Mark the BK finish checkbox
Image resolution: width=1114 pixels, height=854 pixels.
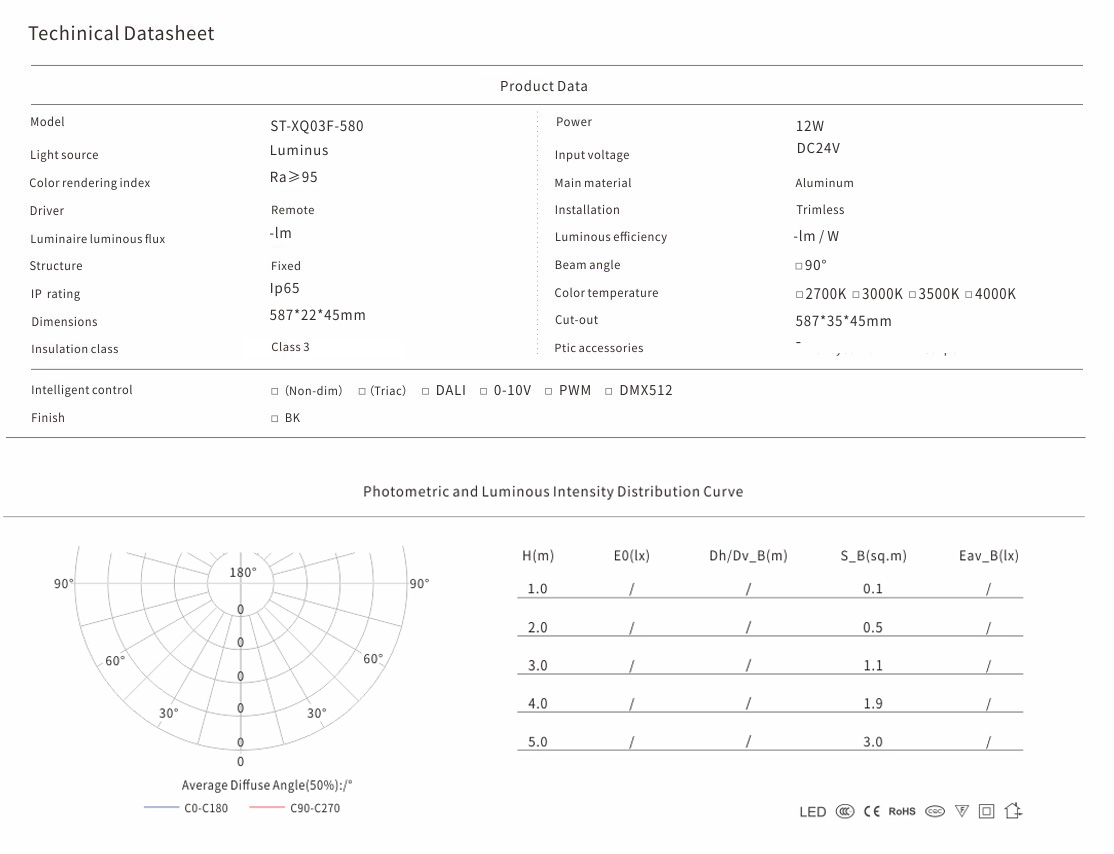[x=275, y=419]
